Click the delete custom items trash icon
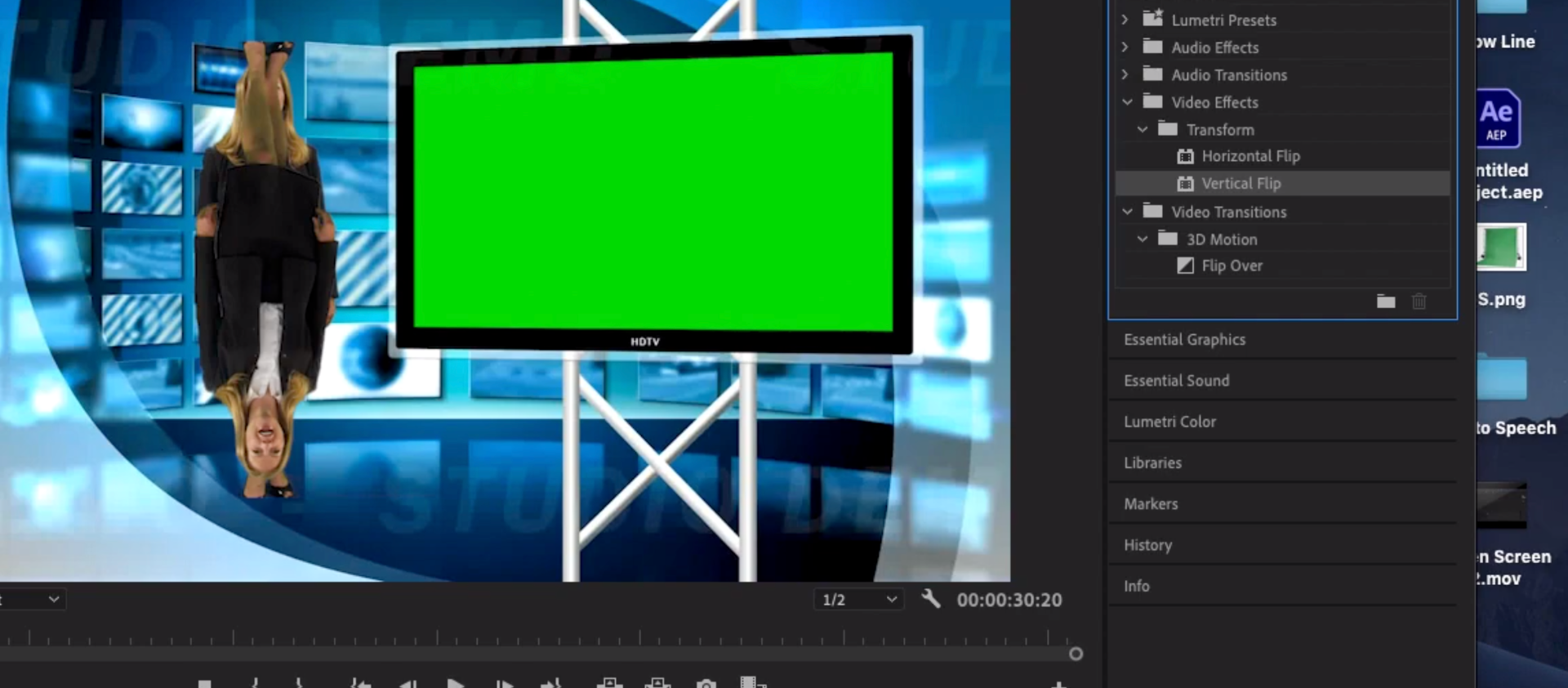This screenshot has height=688, width=1568. (1419, 302)
